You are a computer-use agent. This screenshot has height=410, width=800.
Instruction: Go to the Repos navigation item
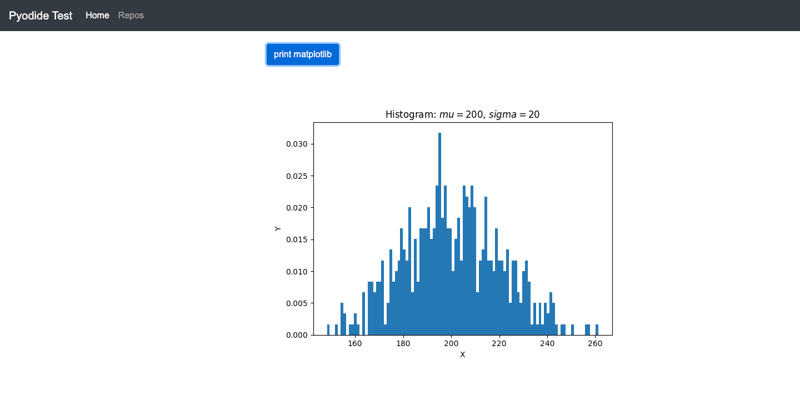[x=131, y=16]
